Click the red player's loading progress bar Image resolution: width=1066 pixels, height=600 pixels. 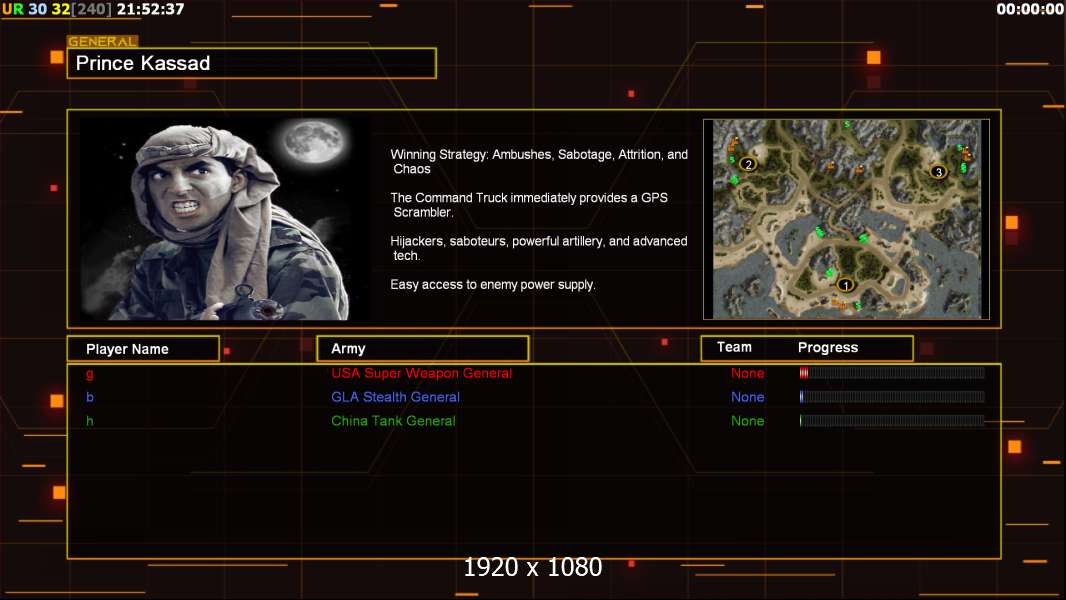pyautogui.click(x=892, y=372)
